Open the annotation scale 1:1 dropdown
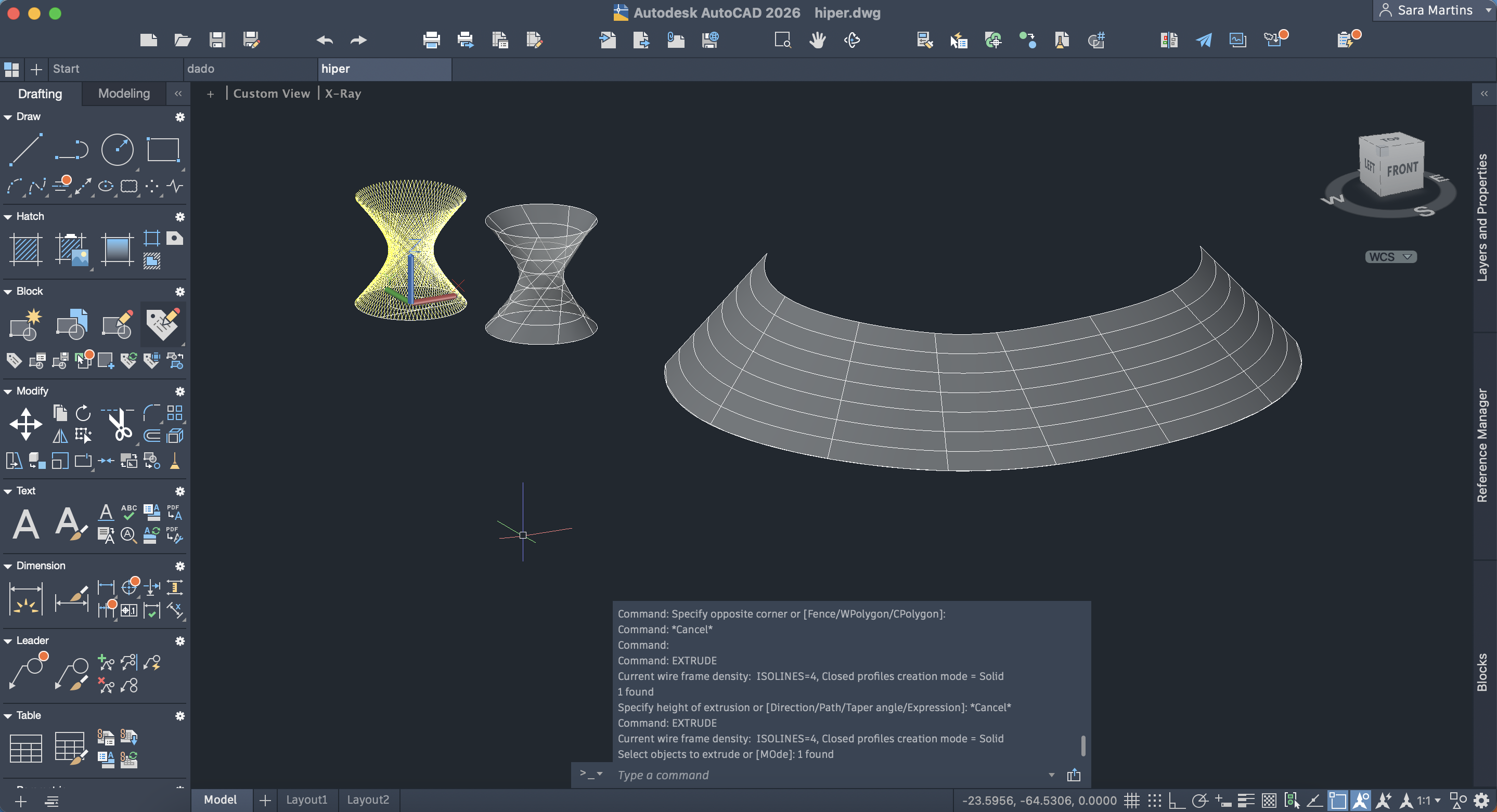 pyautogui.click(x=1428, y=801)
